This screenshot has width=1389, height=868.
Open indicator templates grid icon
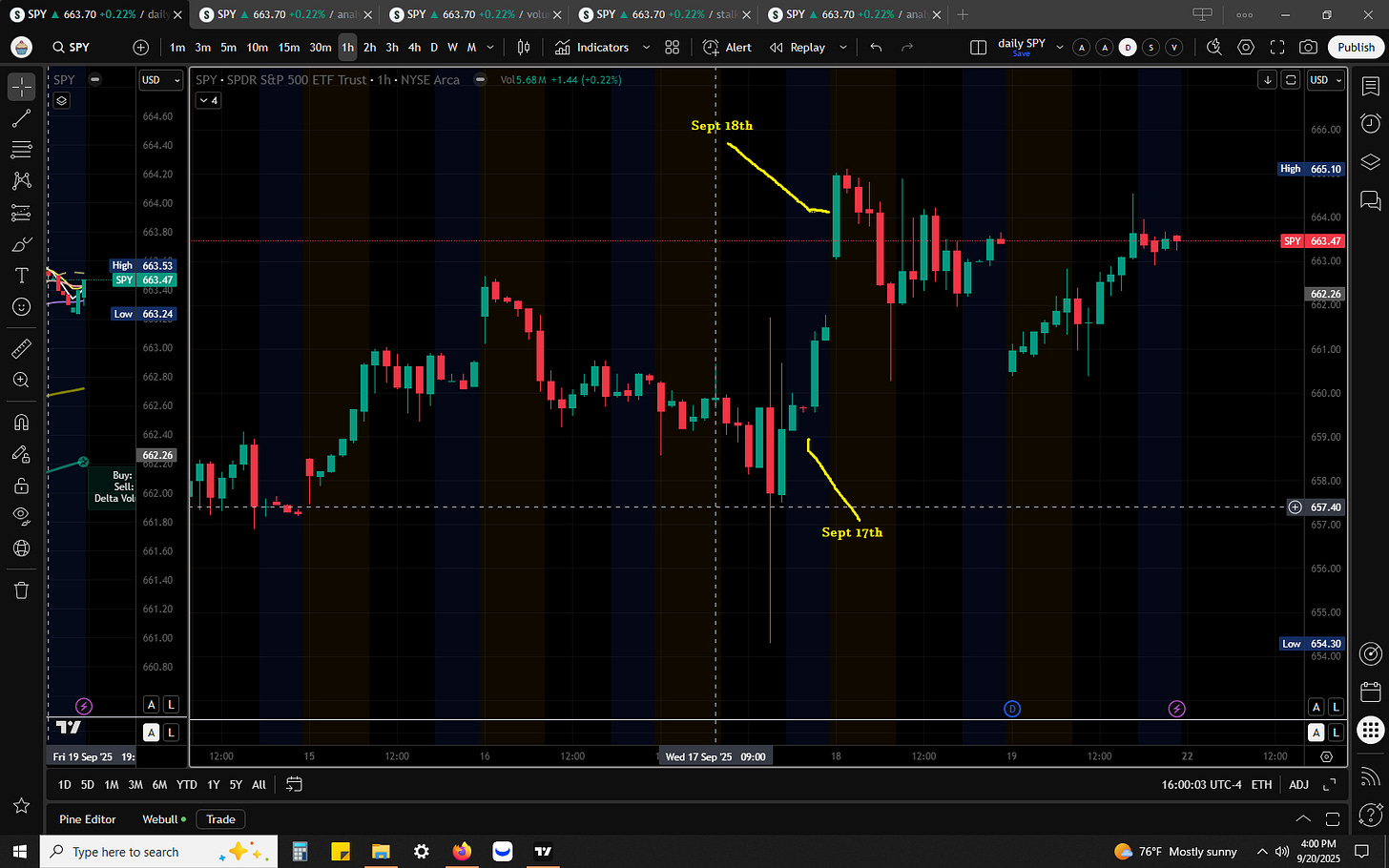pyautogui.click(x=672, y=47)
